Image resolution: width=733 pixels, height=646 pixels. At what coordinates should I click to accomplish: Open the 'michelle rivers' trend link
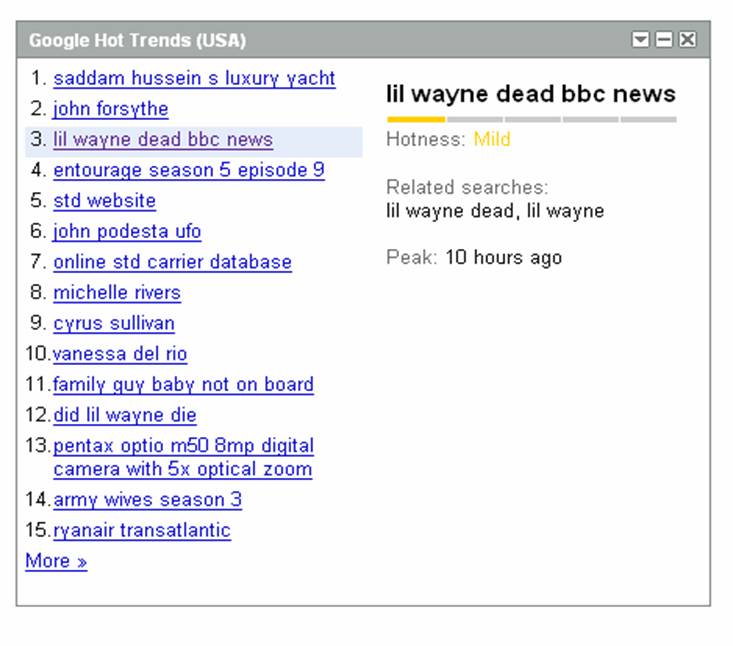(117, 293)
